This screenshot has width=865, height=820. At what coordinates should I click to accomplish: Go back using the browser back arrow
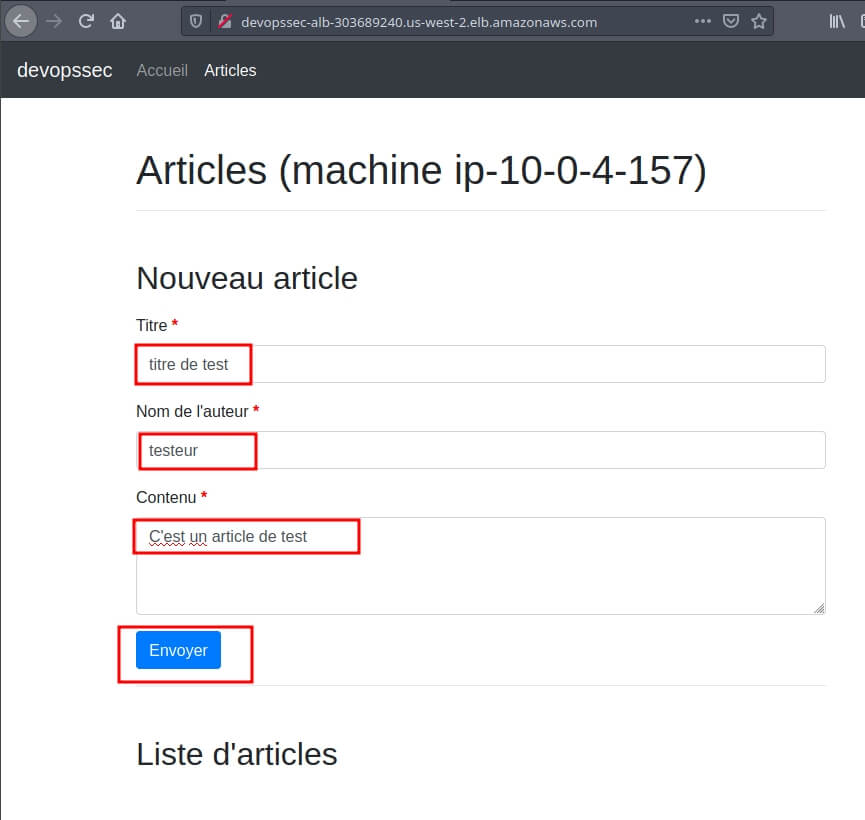[22, 21]
